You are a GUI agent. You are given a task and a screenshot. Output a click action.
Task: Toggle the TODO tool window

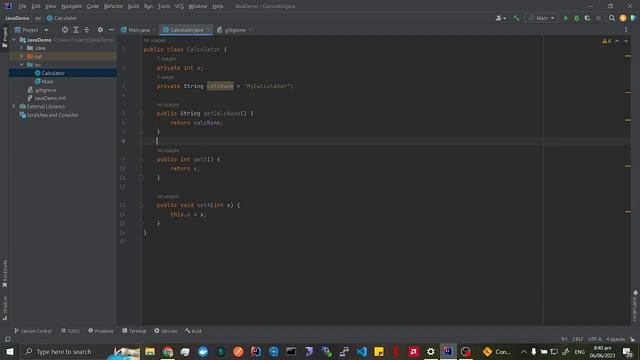71,331
